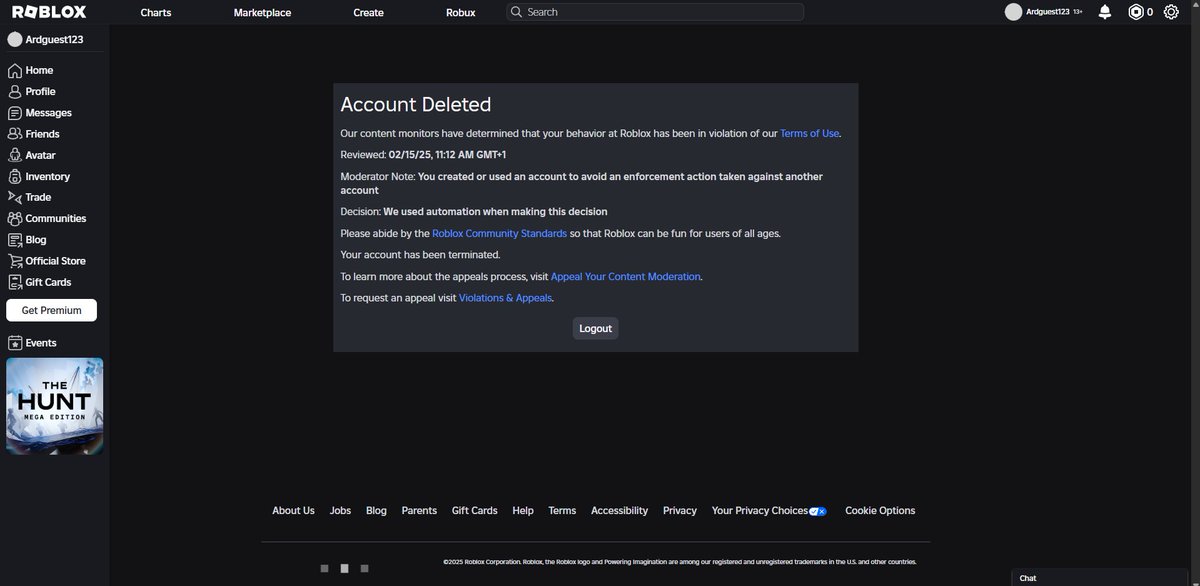
Task: Click Terms footer link
Action: pyautogui.click(x=562, y=511)
